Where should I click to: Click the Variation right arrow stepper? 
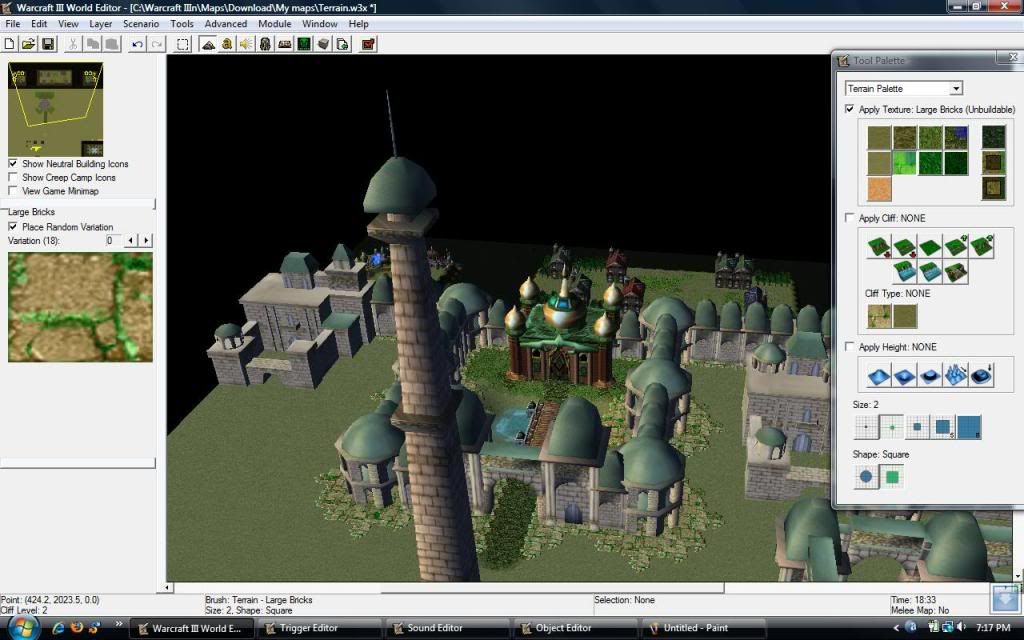pyautogui.click(x=146, y=240)
